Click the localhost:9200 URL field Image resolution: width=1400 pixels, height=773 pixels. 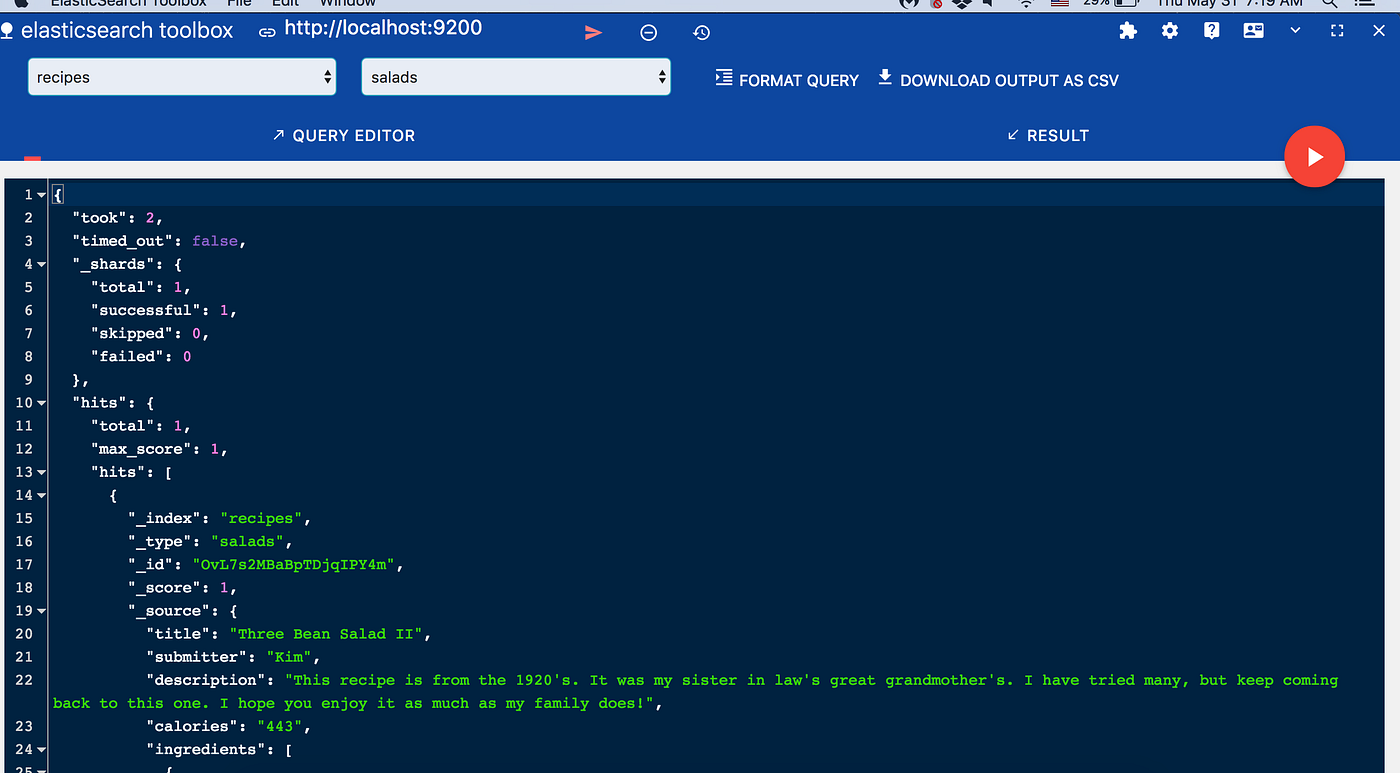click(383, 28)
